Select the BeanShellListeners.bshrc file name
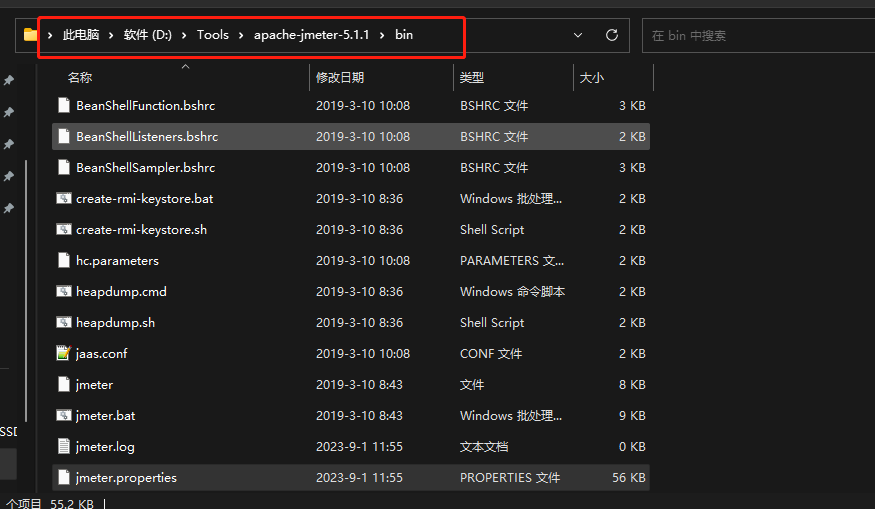The image size is (875, 509). [147, 137]
